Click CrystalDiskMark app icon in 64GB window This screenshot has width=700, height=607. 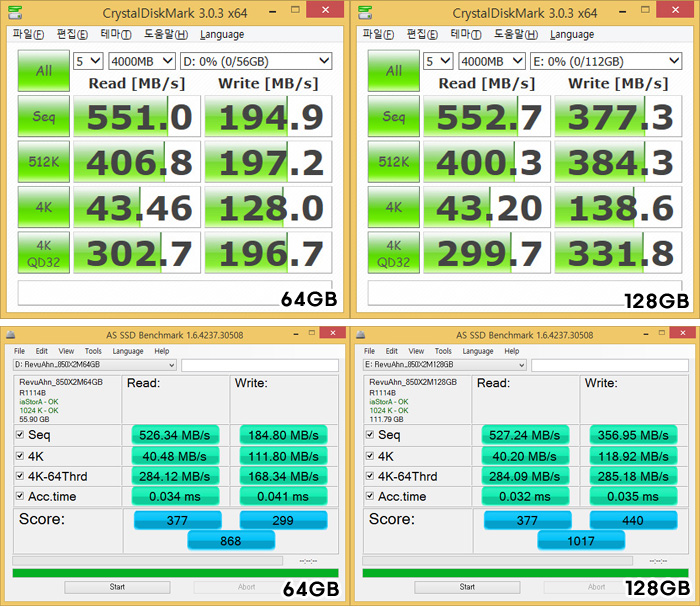[x=15, y=12]
